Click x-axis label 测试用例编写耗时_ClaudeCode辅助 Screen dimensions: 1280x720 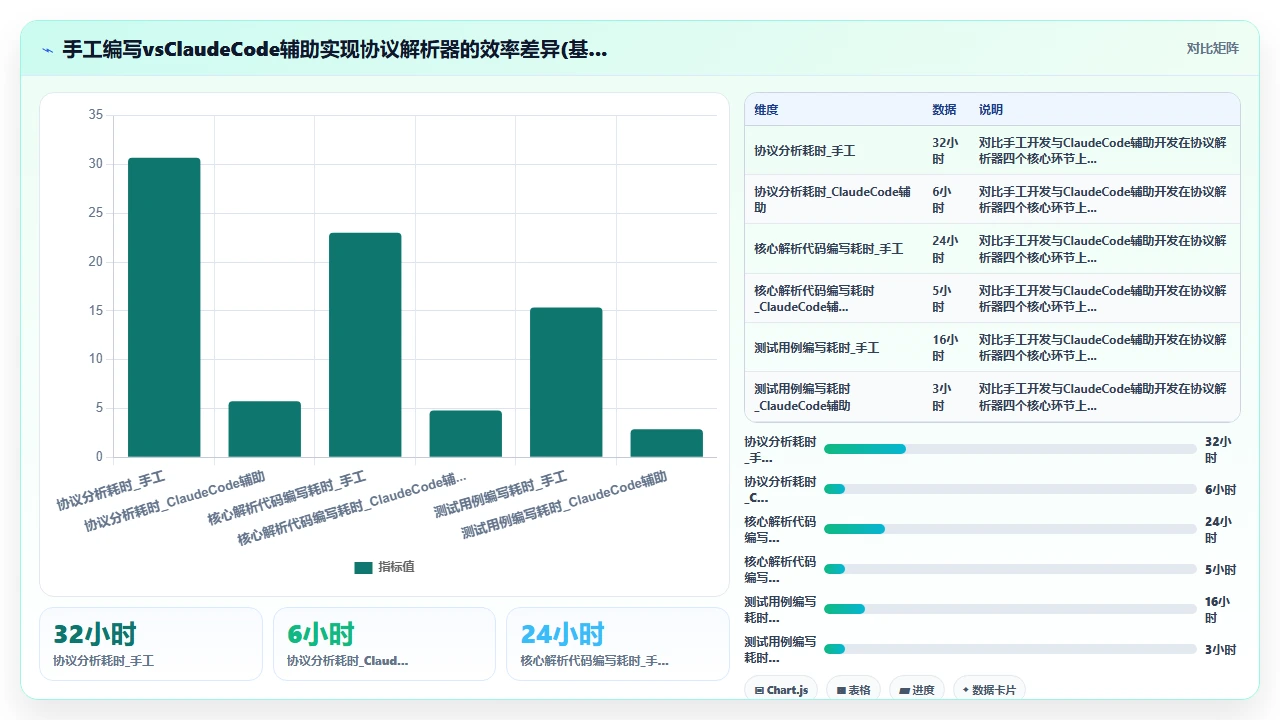[x=564, y=506]
